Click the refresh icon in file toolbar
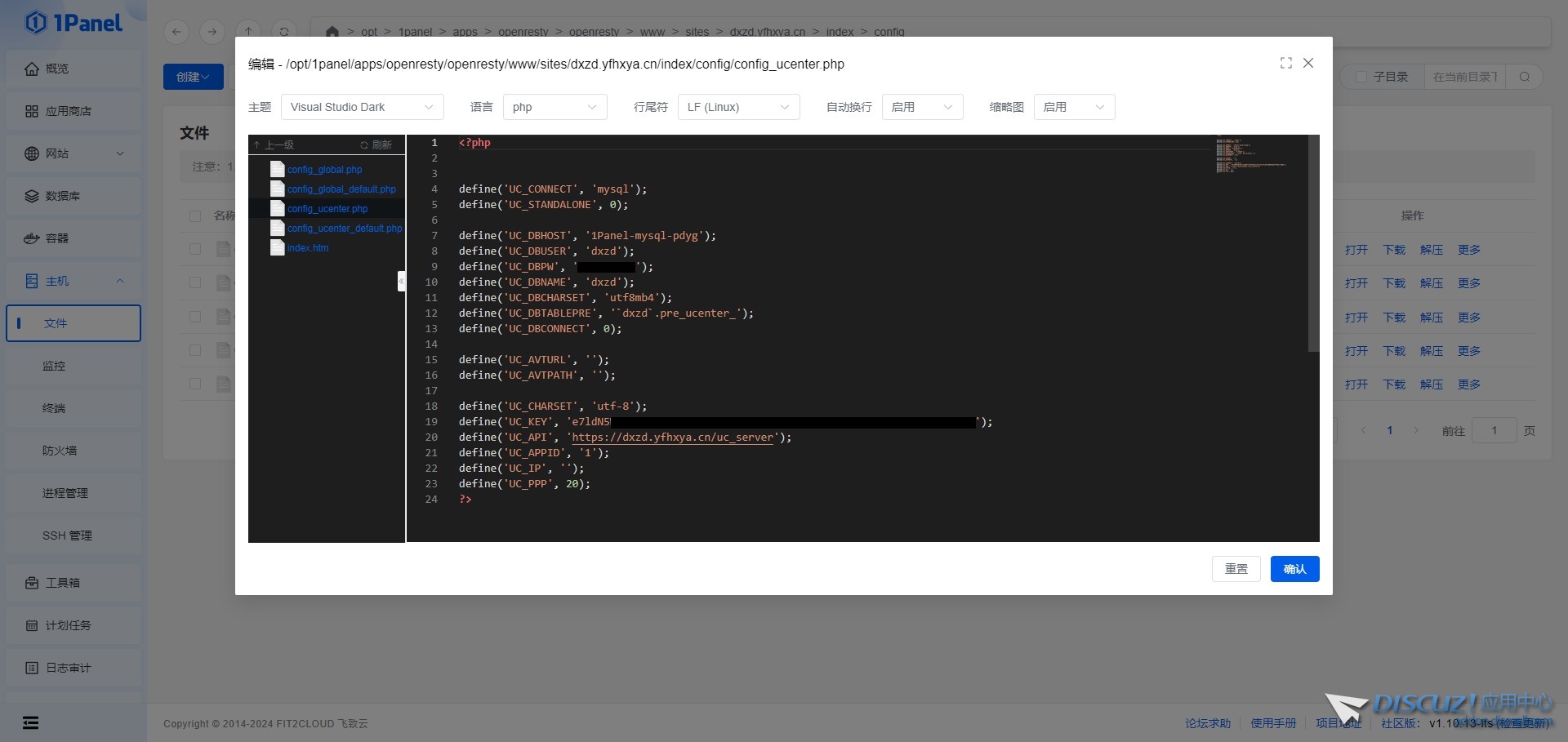The image size is (1568, 742). tap(284, 32)
